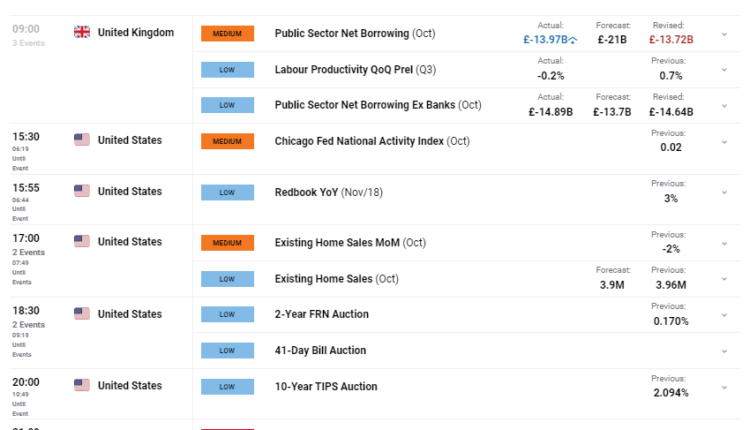Expand the Redbook YoY event details

point(724,192)
